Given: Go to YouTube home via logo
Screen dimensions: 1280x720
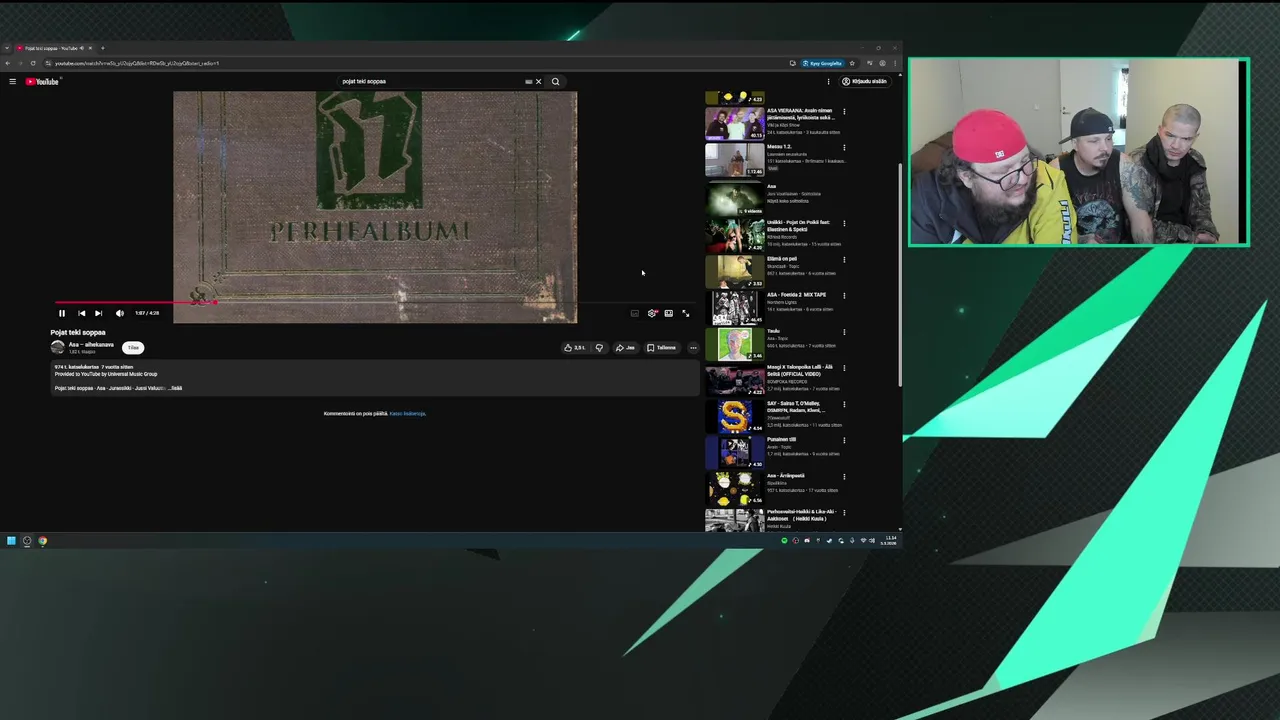Looking at the screenshot, I should pos(42,81).
